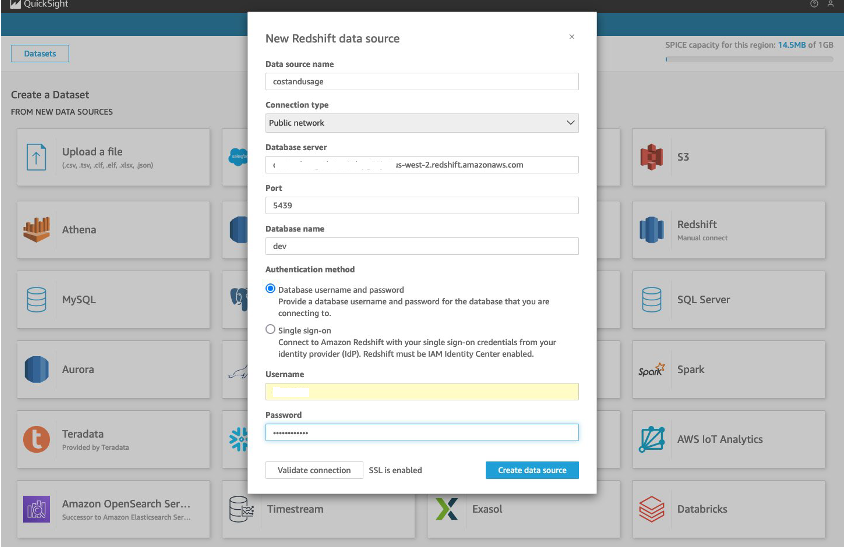The width and height of the screenshot is (844, 548).
Task: Click the SQL Server label text
Action: (704, 299)
